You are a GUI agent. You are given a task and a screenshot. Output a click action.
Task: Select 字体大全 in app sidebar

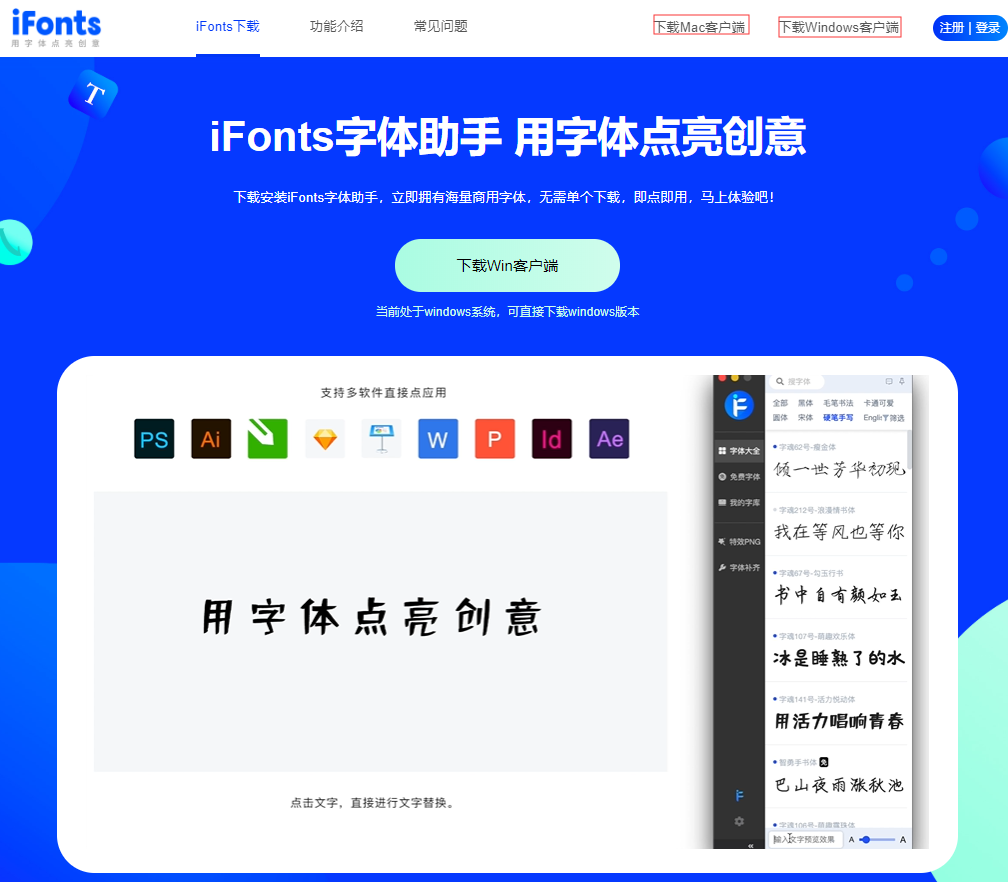pyautogui.click(x=739, y=451)
